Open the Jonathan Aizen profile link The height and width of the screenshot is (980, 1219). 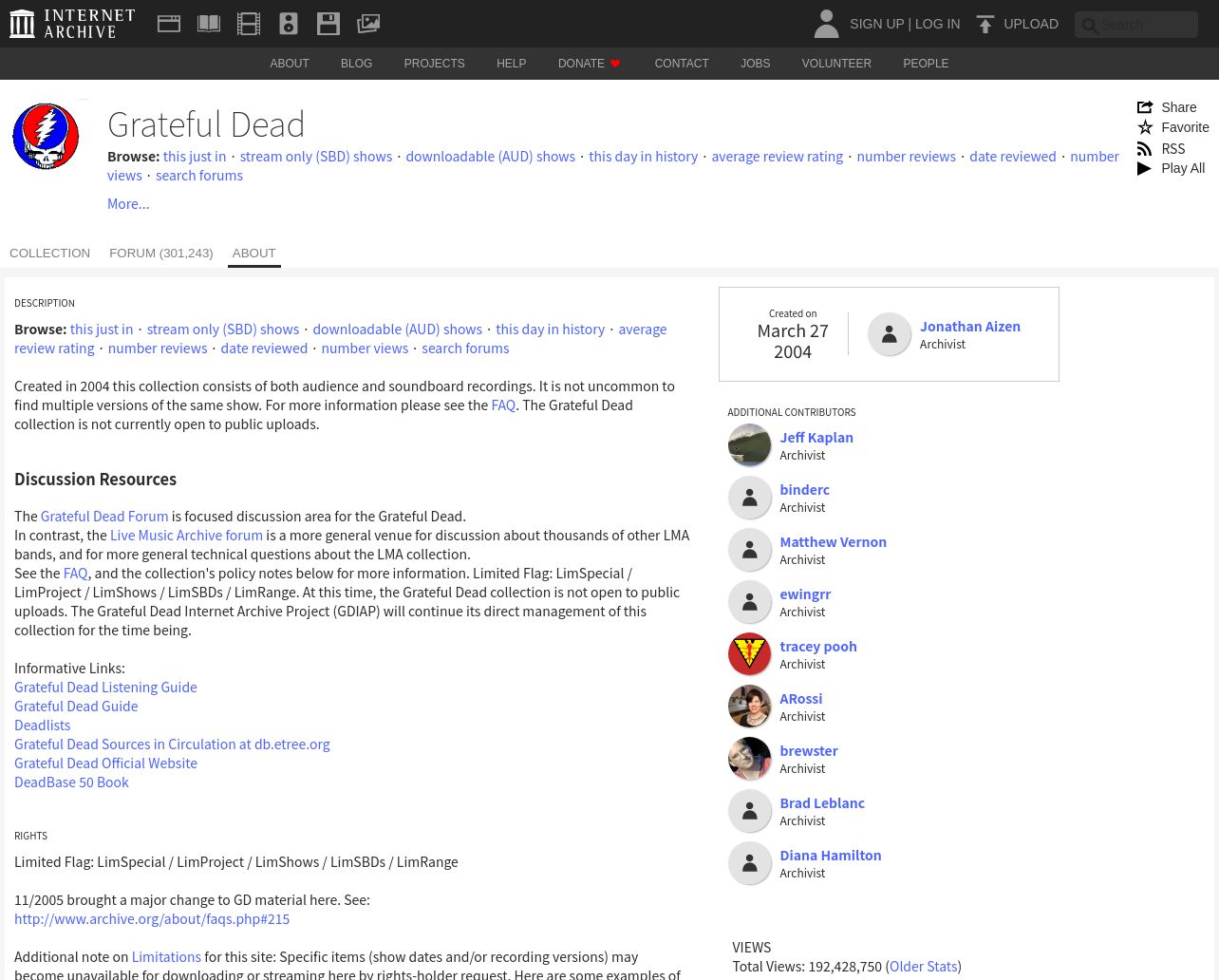970,327
